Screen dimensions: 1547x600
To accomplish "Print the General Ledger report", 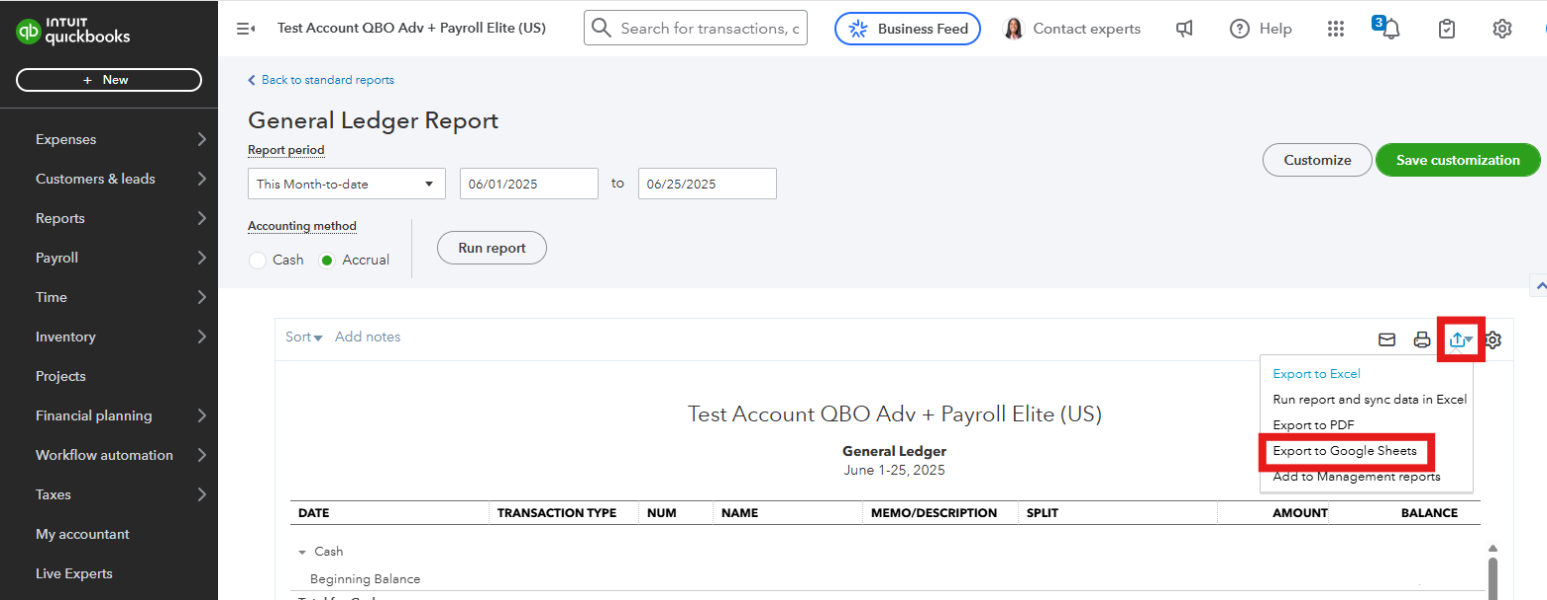I will (x=1422, y=340).
